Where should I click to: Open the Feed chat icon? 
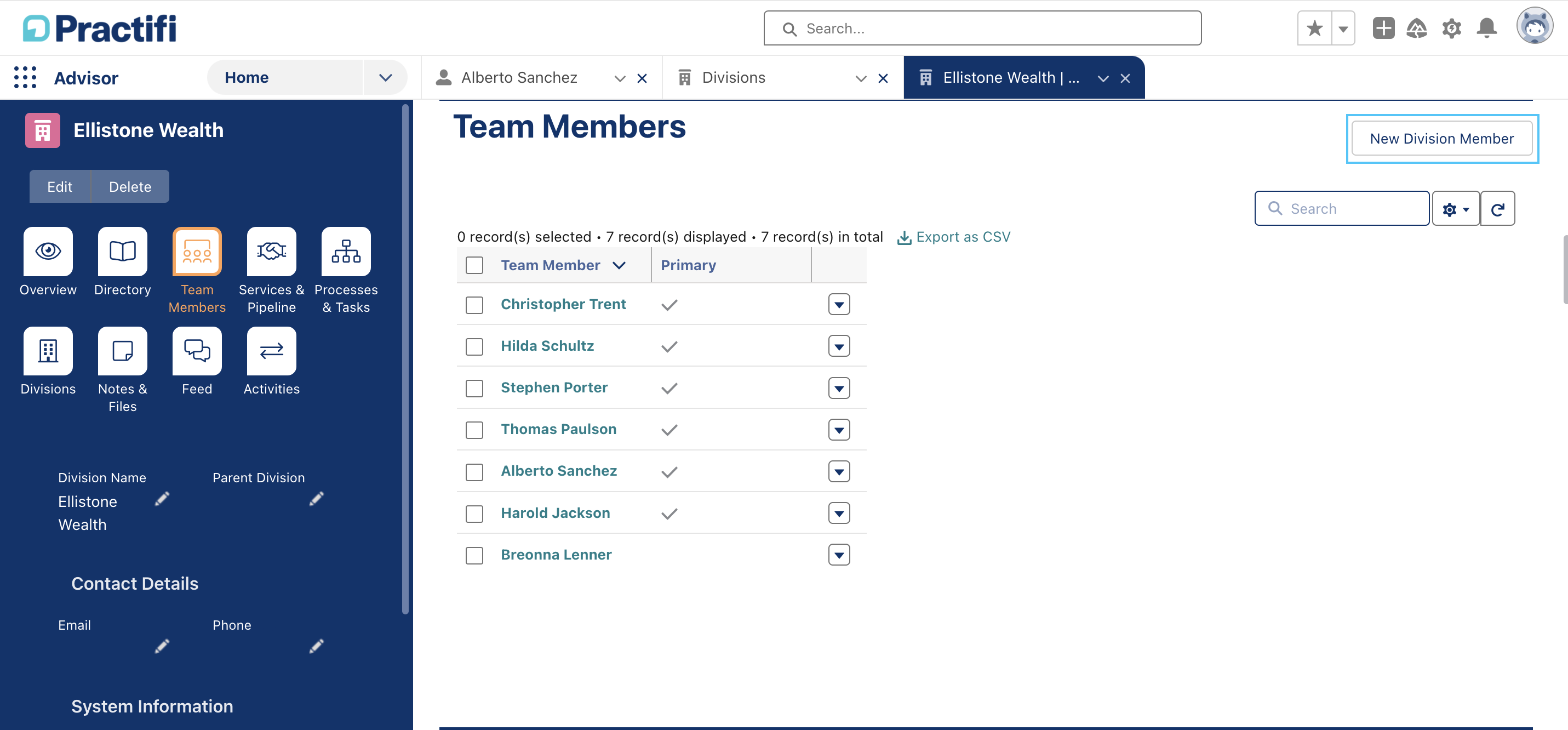[197, 351]
